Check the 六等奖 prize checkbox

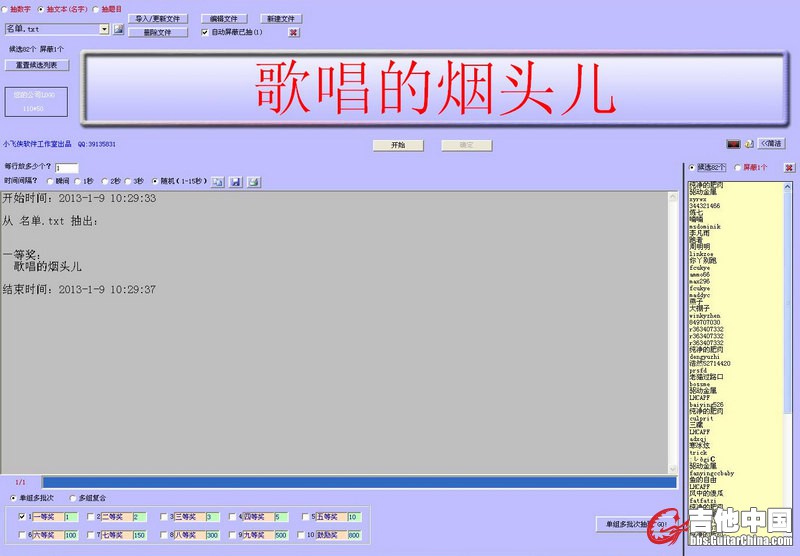point(22,535)
